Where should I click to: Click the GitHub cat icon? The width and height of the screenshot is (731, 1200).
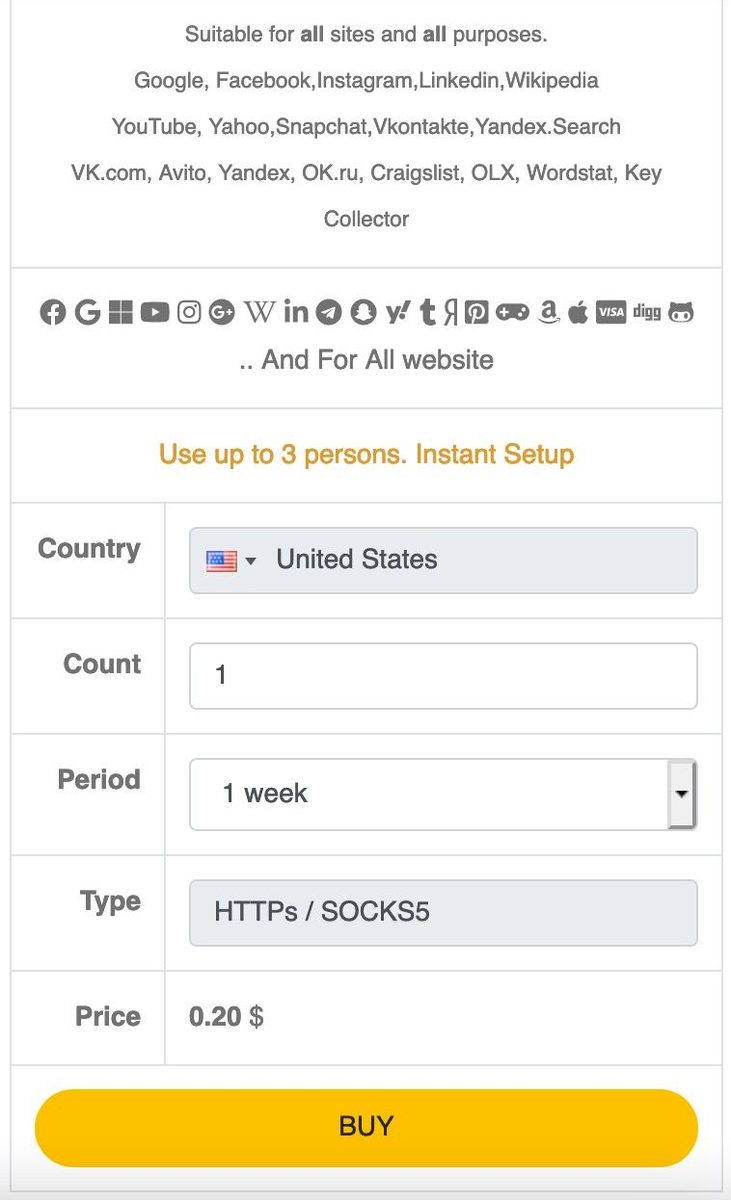(681, 313)
